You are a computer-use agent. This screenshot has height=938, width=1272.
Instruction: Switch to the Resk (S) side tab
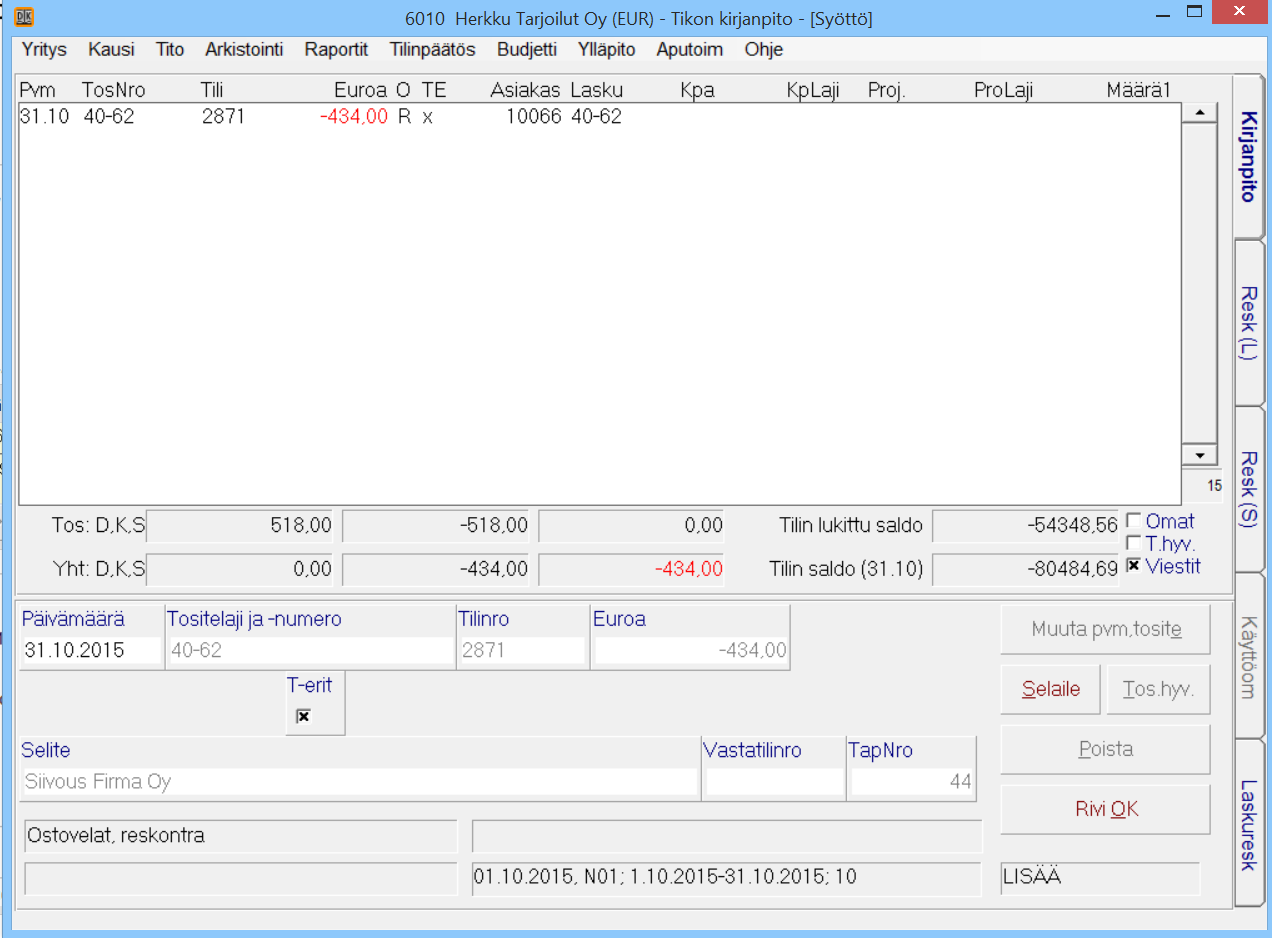[x=1248, y=489]
